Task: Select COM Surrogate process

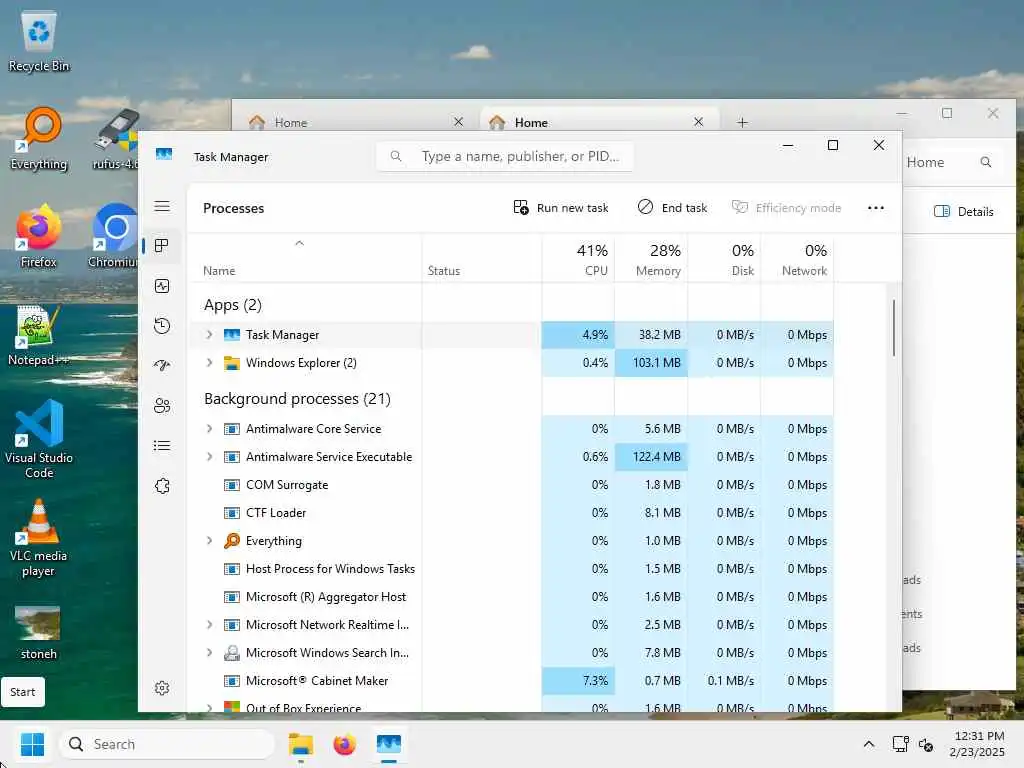Action: (x=511, y=485)
